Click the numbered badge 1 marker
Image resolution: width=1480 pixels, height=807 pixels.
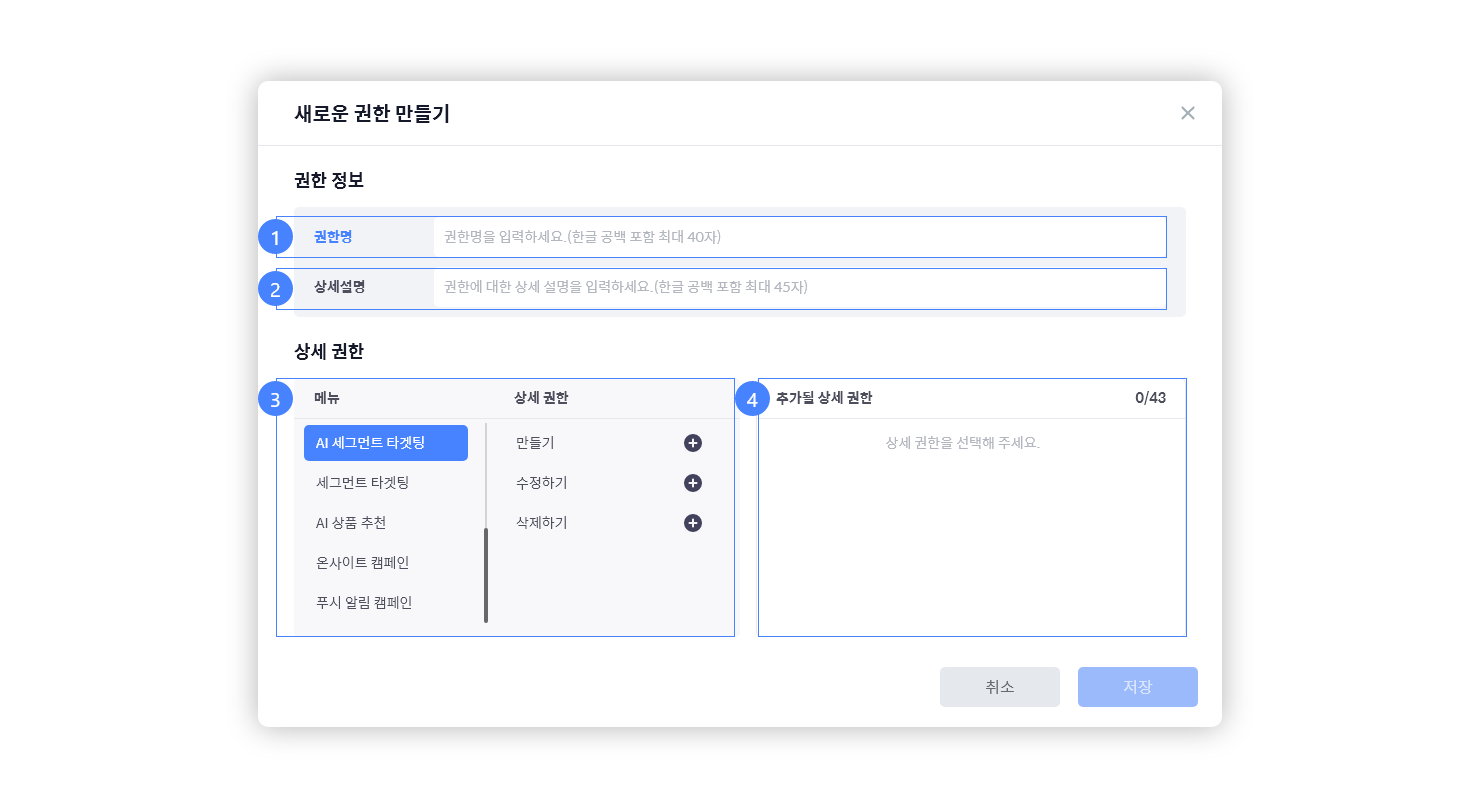click(x=275, y=238)
